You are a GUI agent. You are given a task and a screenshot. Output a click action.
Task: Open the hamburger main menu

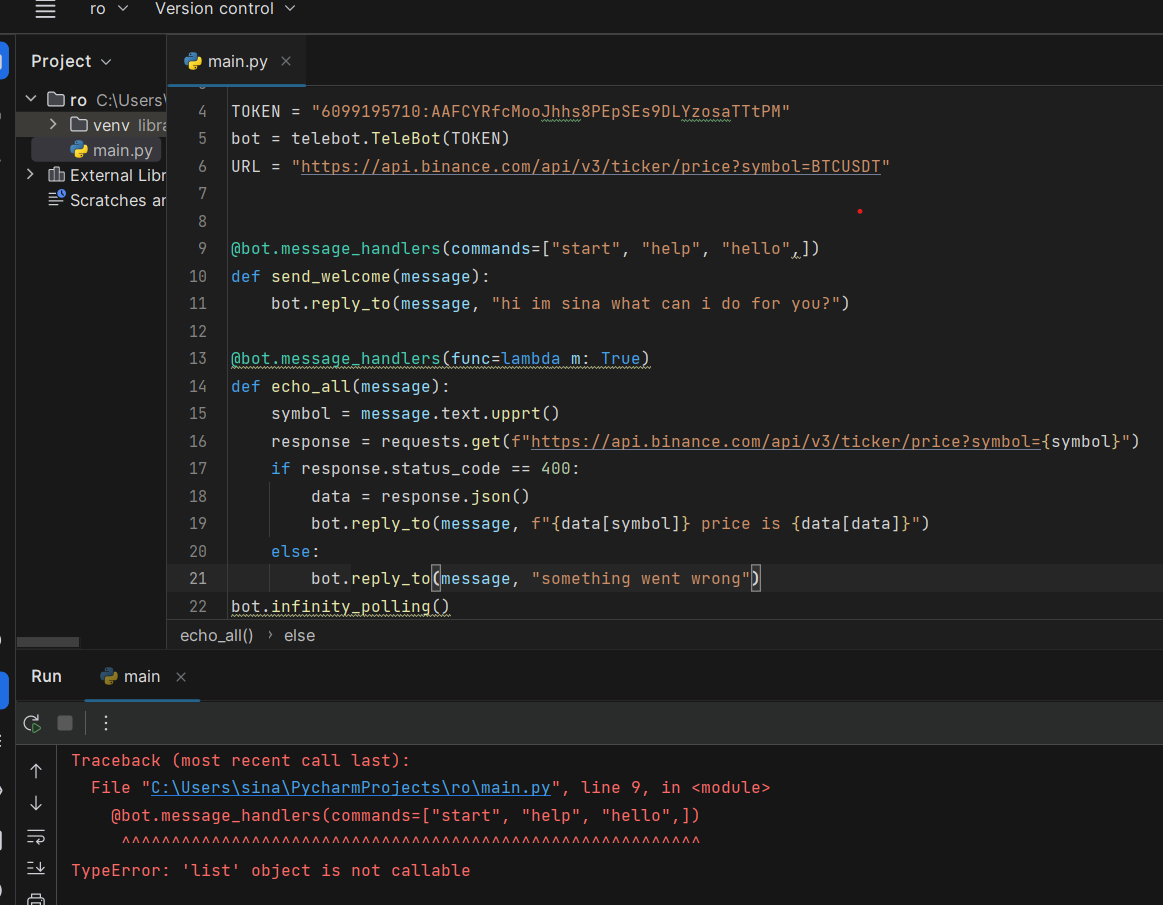pyautogui.click(x=45, y=9)
